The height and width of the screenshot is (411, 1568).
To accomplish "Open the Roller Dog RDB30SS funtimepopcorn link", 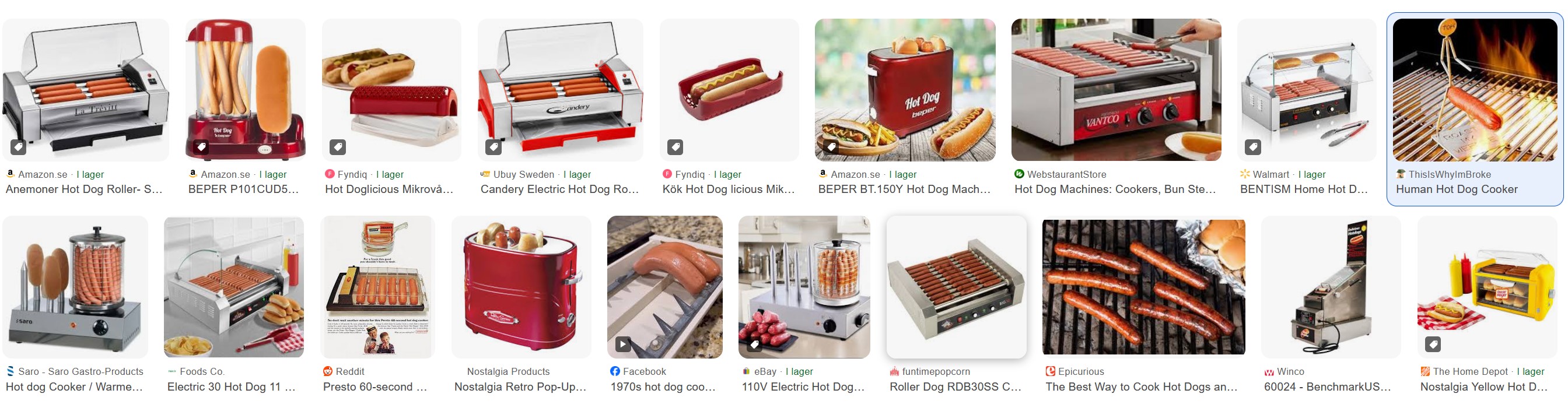I will pyautogui.click(x=956, y=387).
